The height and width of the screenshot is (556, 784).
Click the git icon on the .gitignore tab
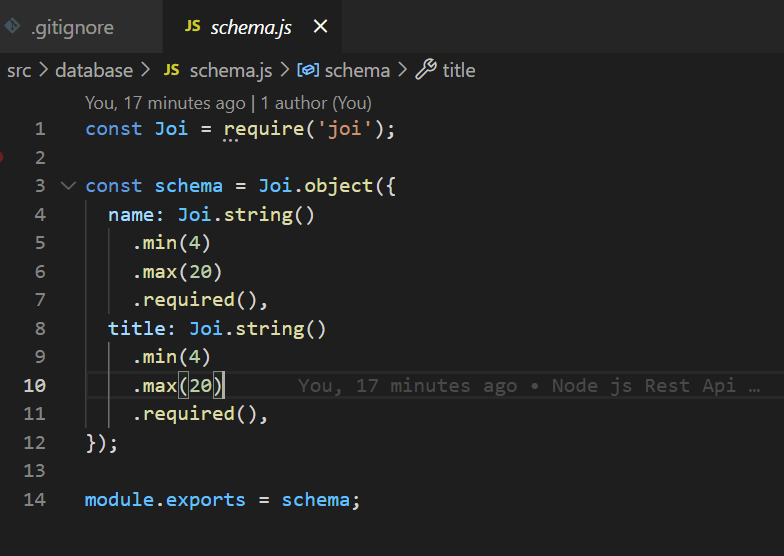tap(11, 27)
